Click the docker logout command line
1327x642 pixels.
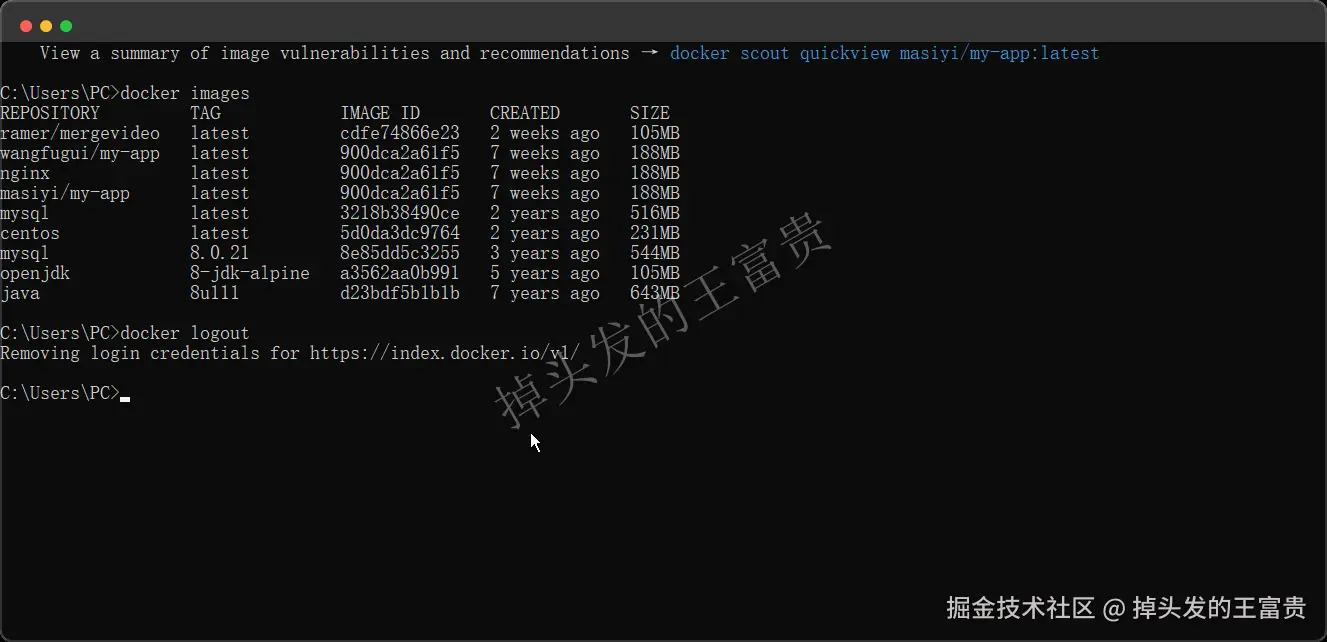point(125,333)
